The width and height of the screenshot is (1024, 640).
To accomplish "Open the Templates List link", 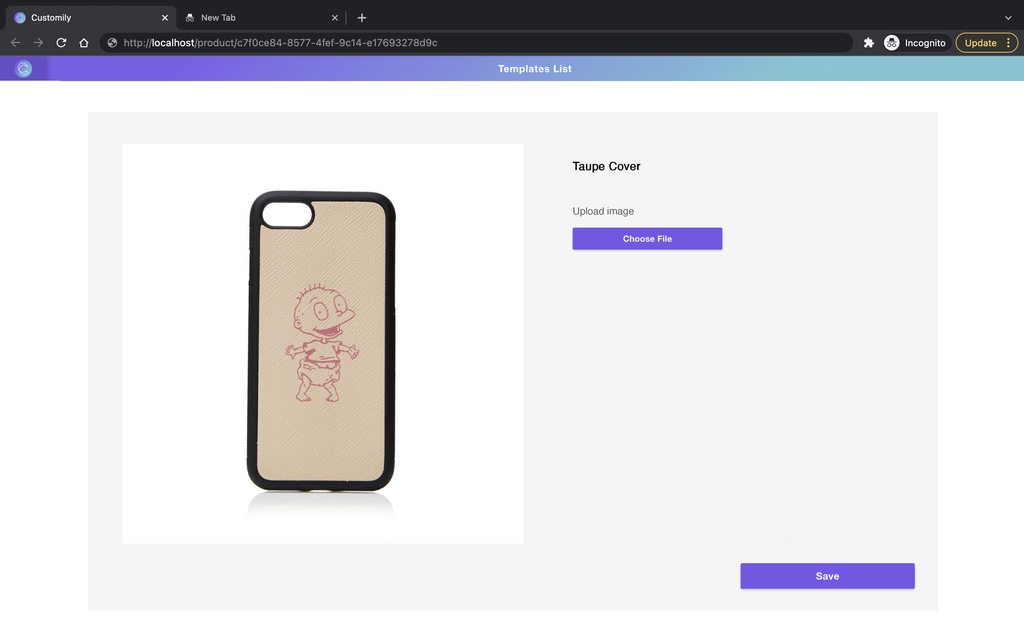I will [x=535, y=69].
